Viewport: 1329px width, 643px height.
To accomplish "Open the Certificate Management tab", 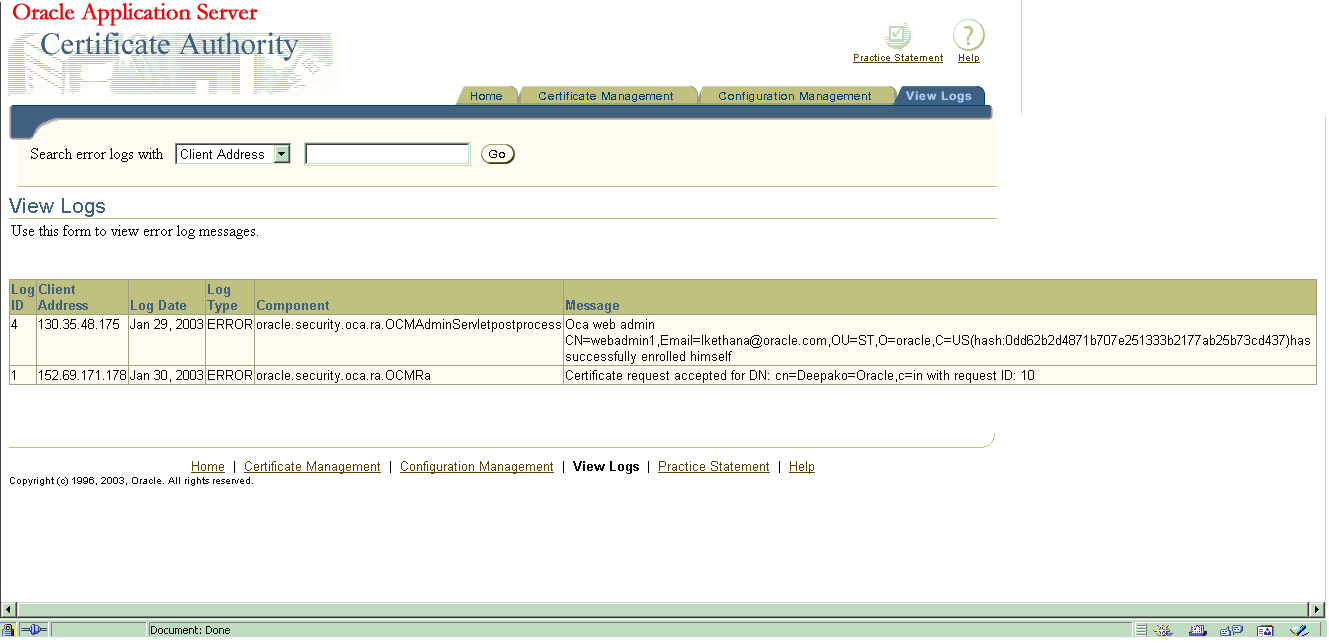I will pyautogui.click(x=606, y=96).
